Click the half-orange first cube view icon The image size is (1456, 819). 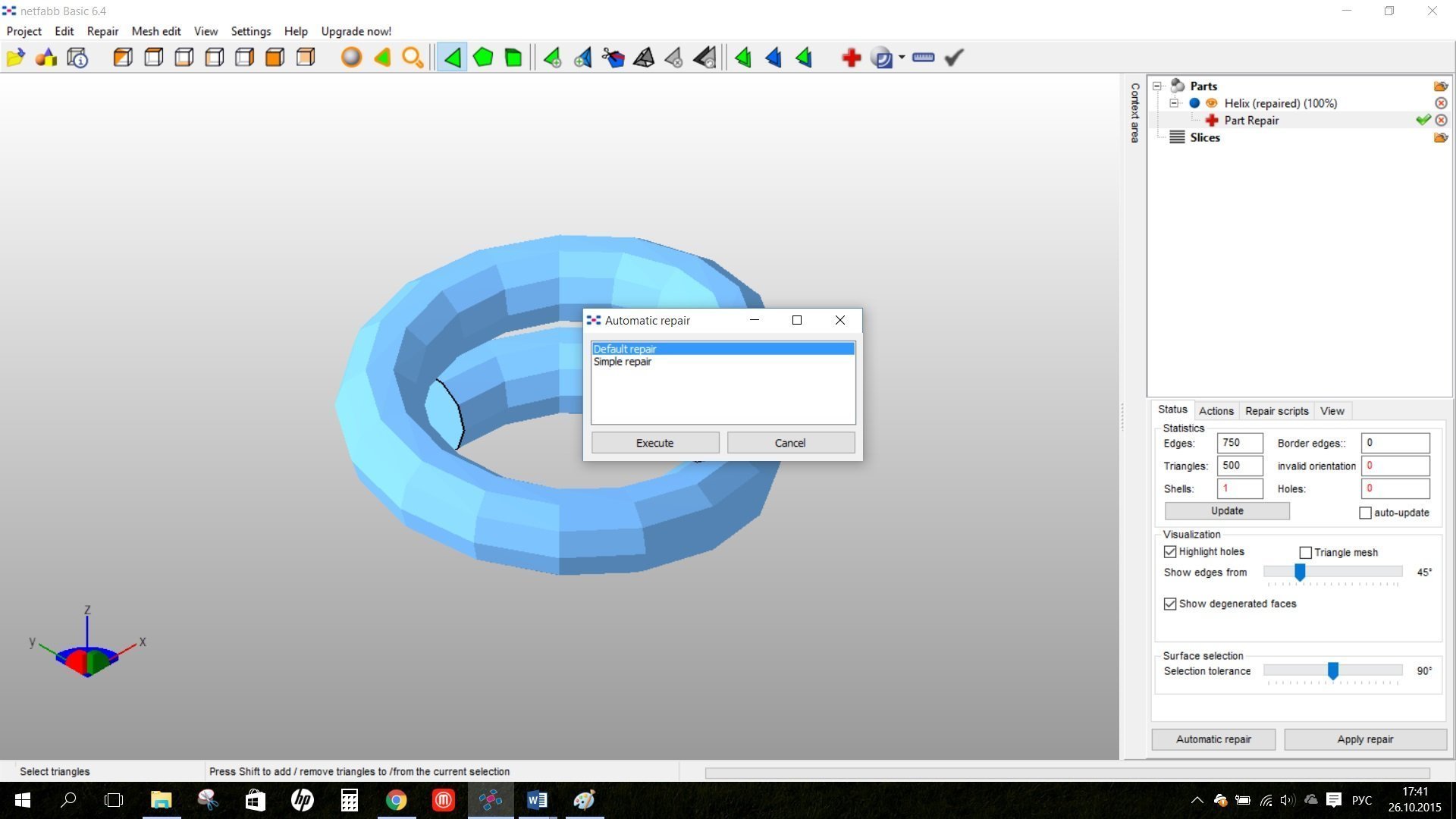(x=123, y=58)
